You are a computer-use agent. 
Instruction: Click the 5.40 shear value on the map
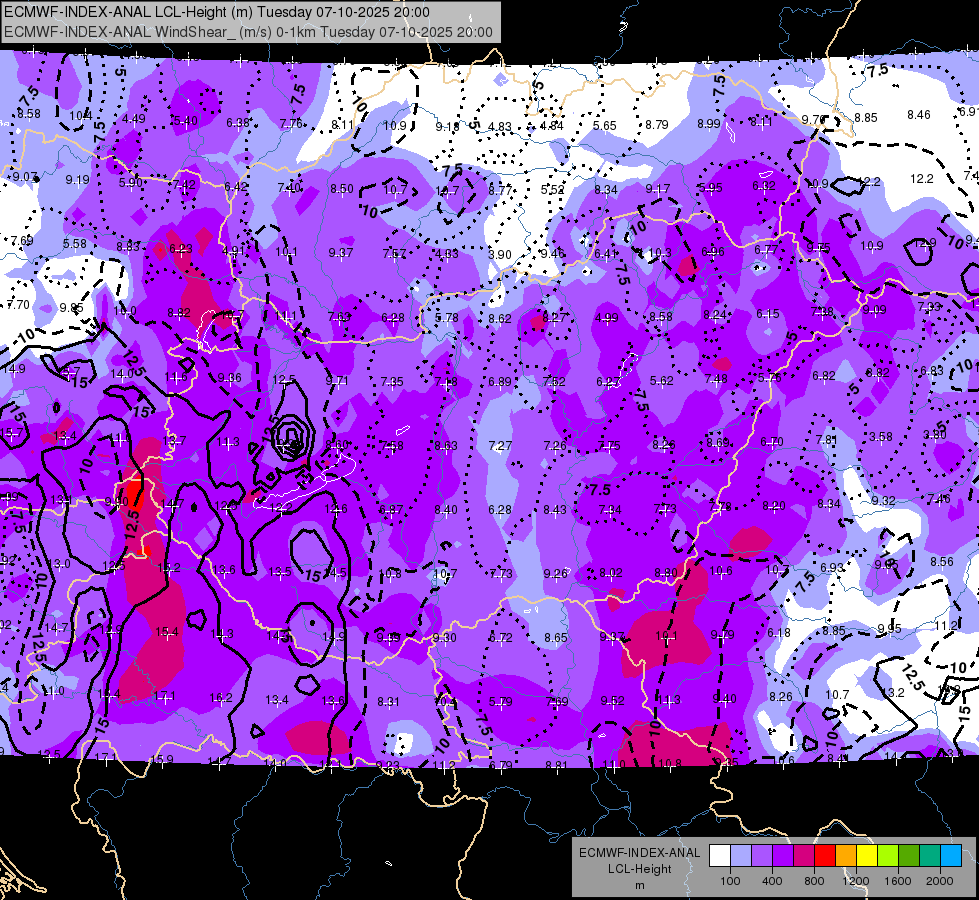click(x=185, y=121)
